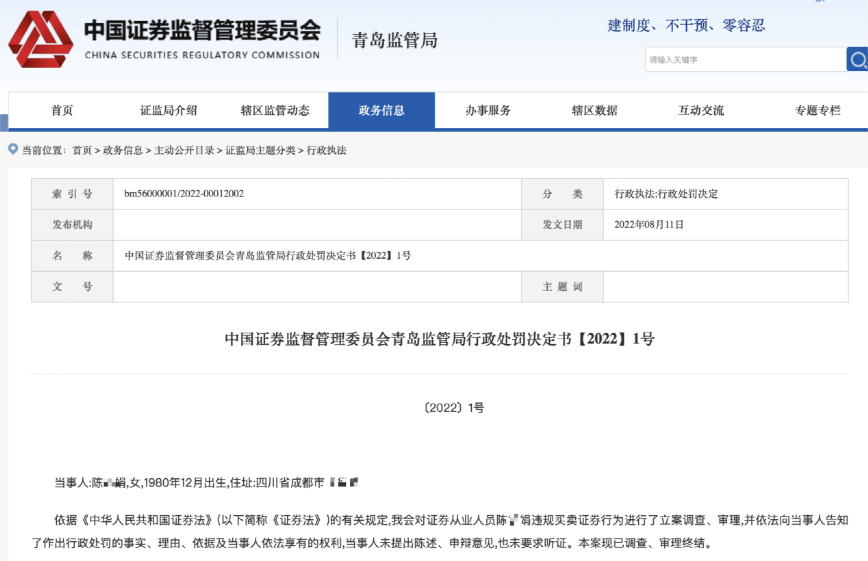The height and width of the screenshot is (561, 868).
Task: Open the 辖区数据 navigation tab
Action: pyautogui.click(x=594, y=110)
